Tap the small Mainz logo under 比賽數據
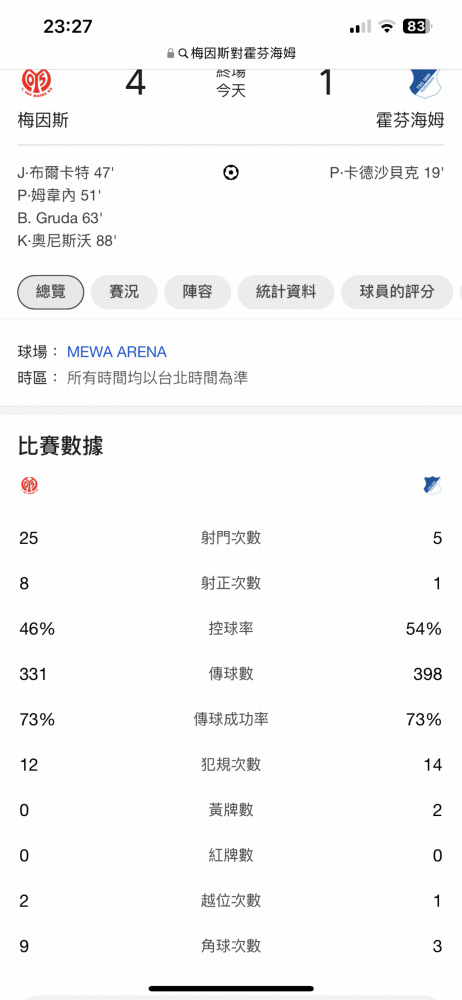The height and width of the screenshot is (1000, 462). pyautogui.click(x=29, y=486)
